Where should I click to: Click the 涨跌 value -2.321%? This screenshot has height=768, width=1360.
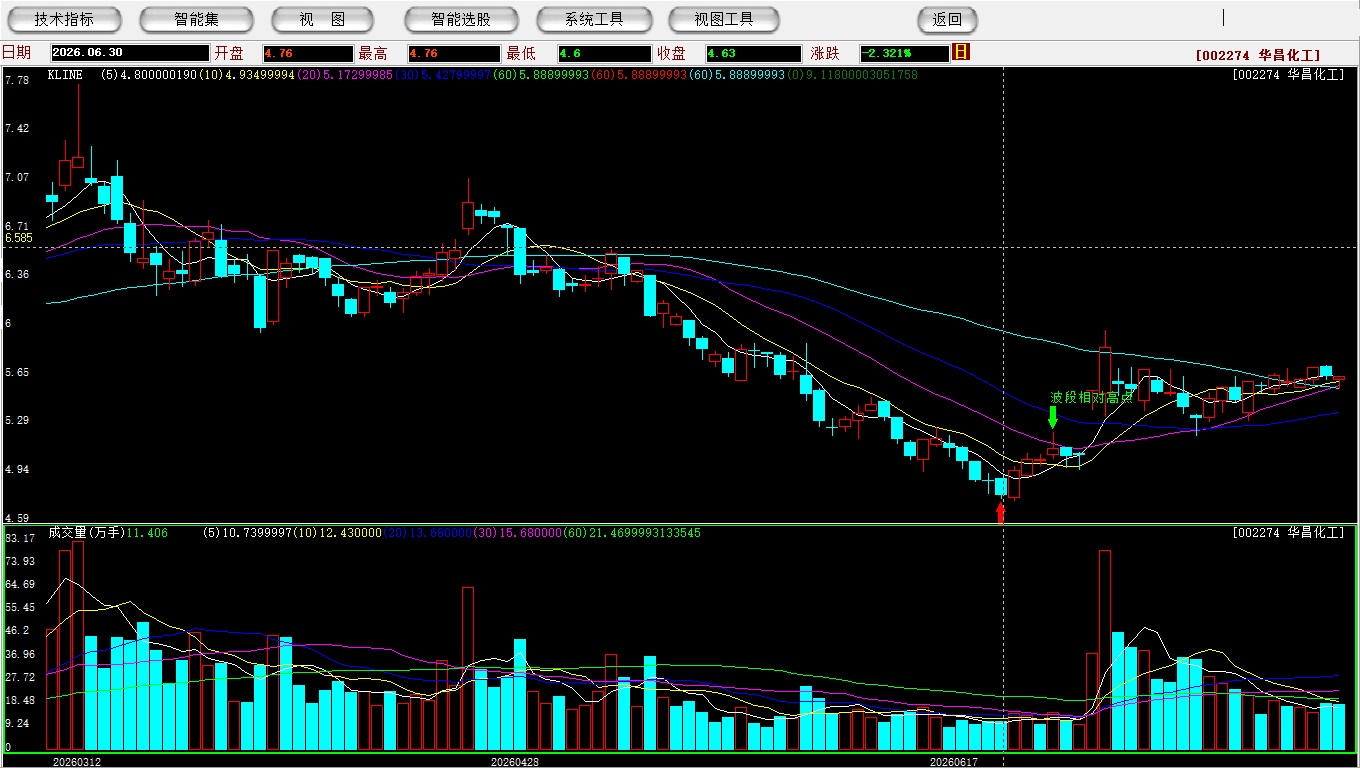point(904,53)
